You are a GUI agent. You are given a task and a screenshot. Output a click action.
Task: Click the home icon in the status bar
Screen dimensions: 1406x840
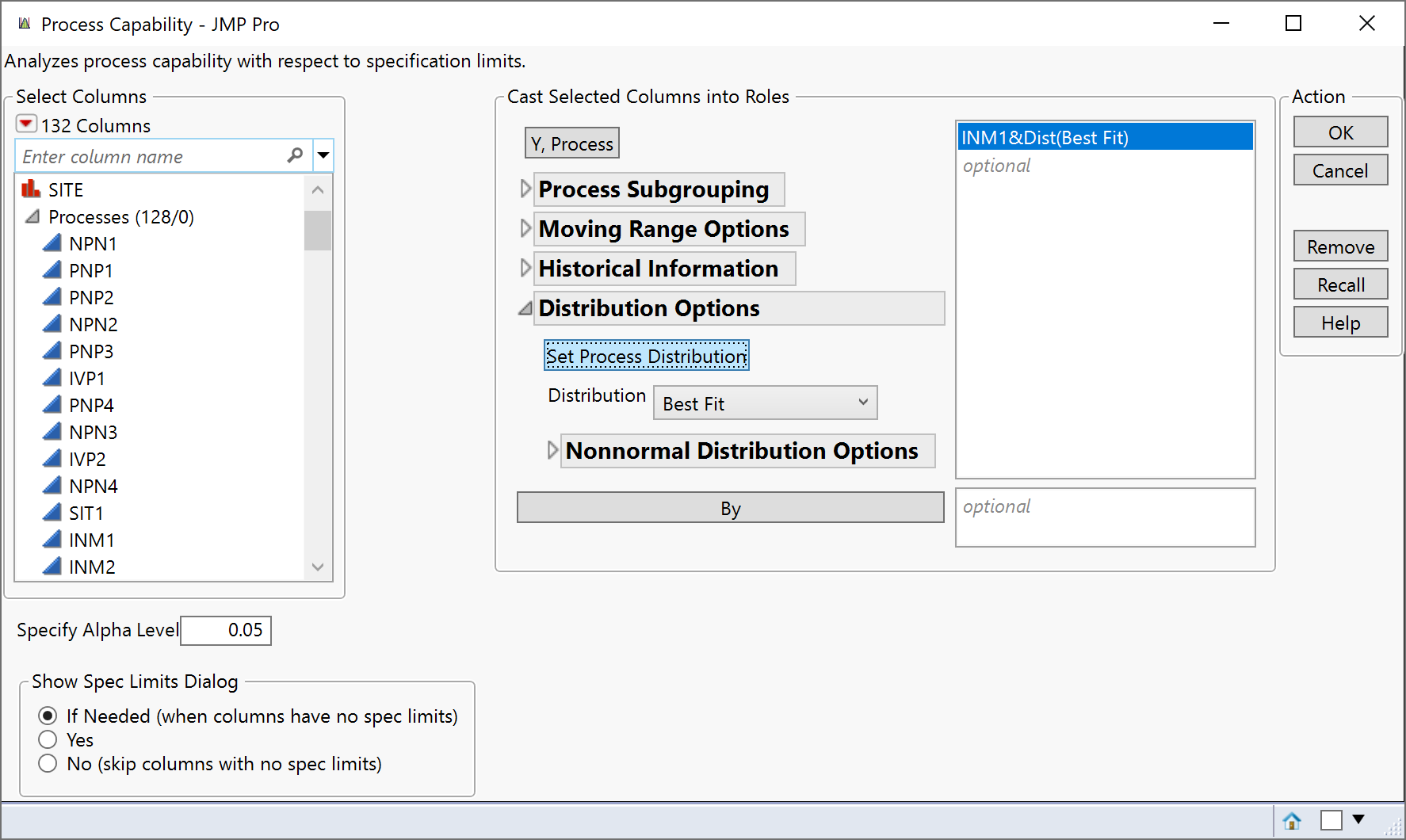click(x=1292, y=820)
